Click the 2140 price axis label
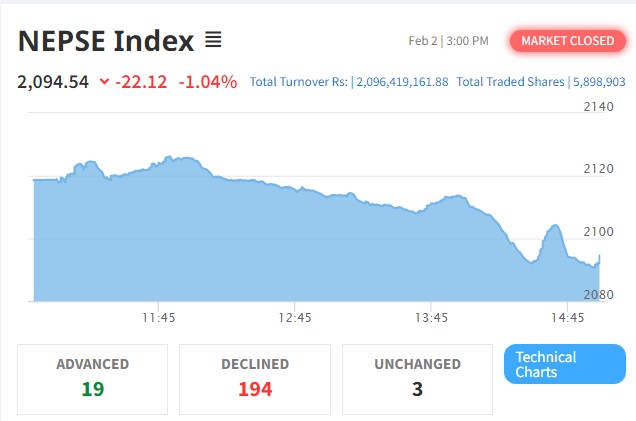636x421 pixels. click(597, 106)
